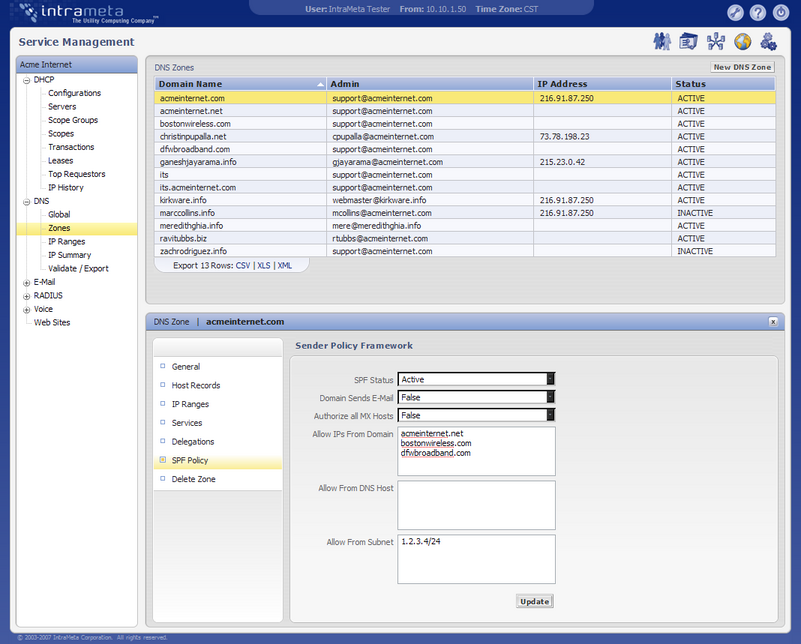The height and width of the screenshot is (644, 801).
Task: Sort by the Status column header
Action: tap(723, 84)
